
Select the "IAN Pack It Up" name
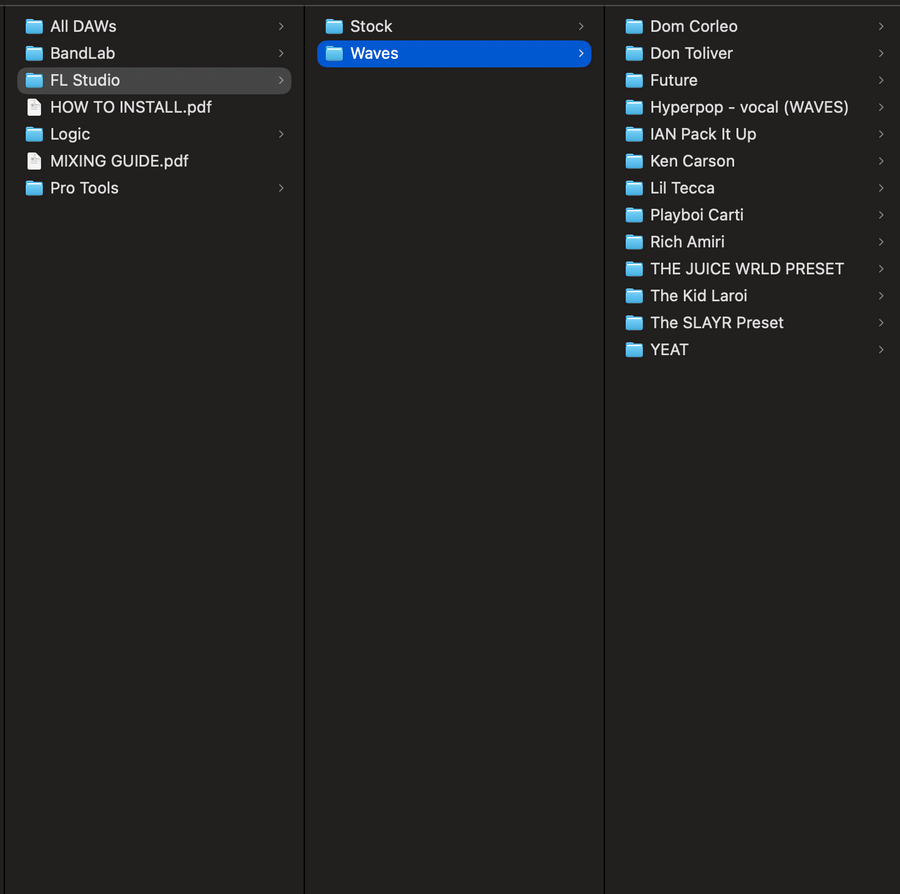coord(703,134)
